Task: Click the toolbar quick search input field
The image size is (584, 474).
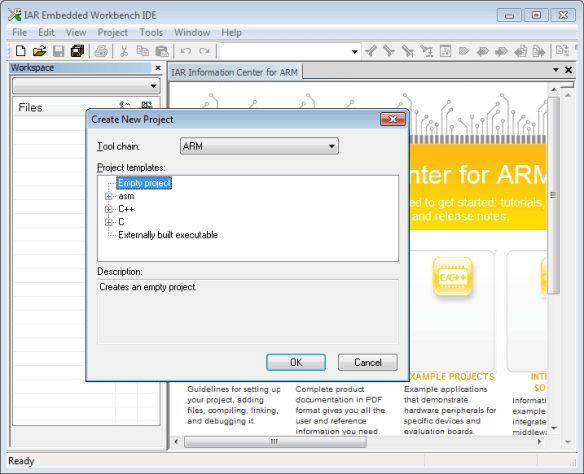Action: click(285, 51)
